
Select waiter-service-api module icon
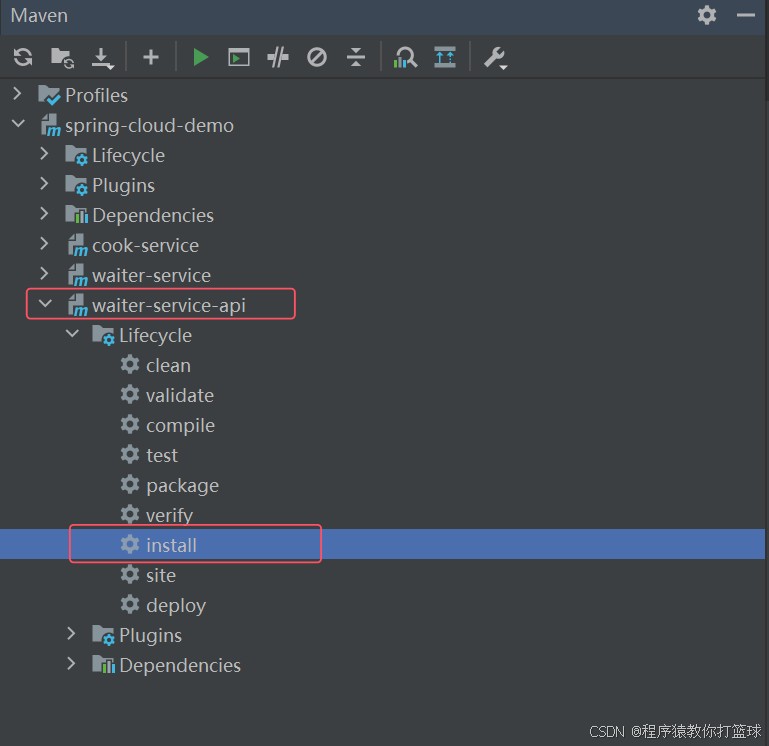(x=77, y=305)
